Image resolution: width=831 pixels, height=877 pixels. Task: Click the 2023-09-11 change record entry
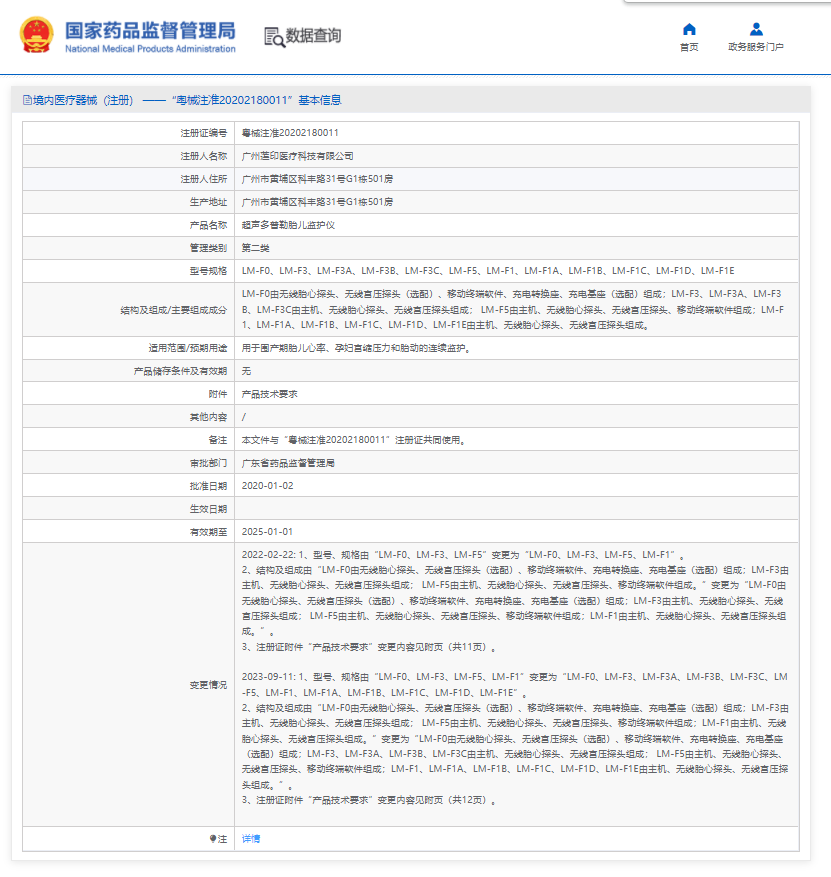tap(515, 738)
